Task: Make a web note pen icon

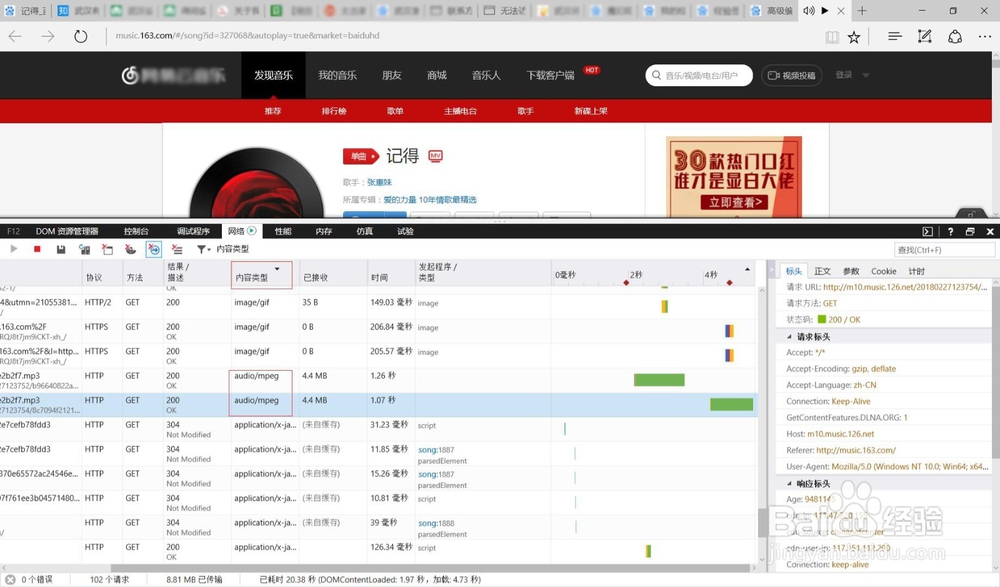Action: tap(924, 36)
